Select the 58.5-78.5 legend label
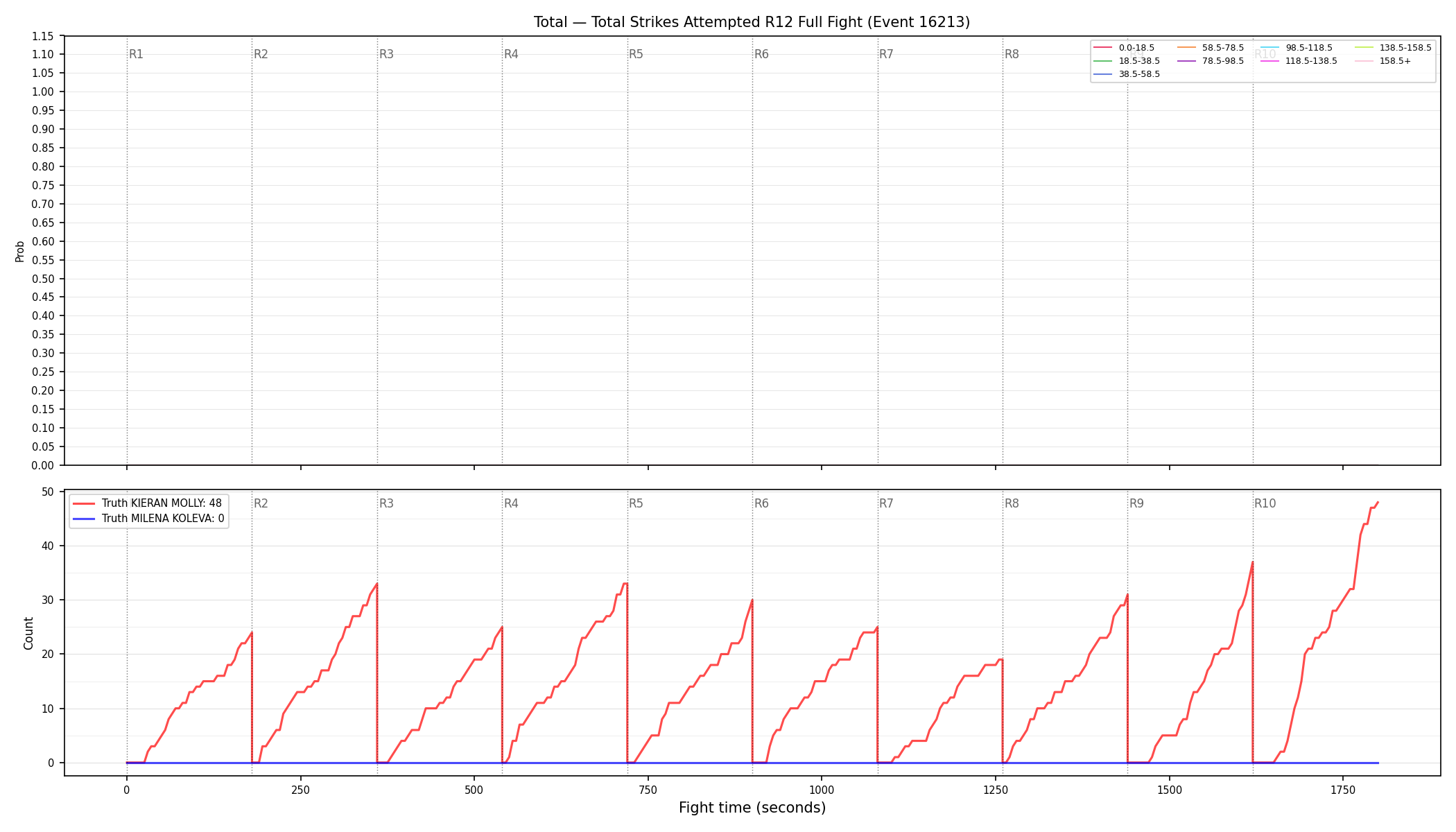 (1223, 48)
